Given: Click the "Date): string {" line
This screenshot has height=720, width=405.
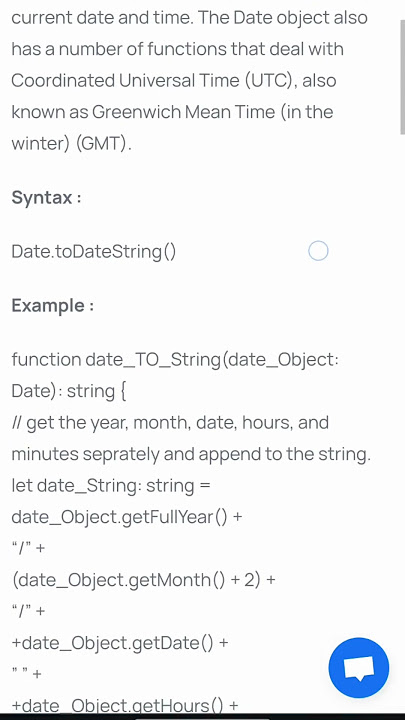Looking at the screenshot, I should 68,391.
